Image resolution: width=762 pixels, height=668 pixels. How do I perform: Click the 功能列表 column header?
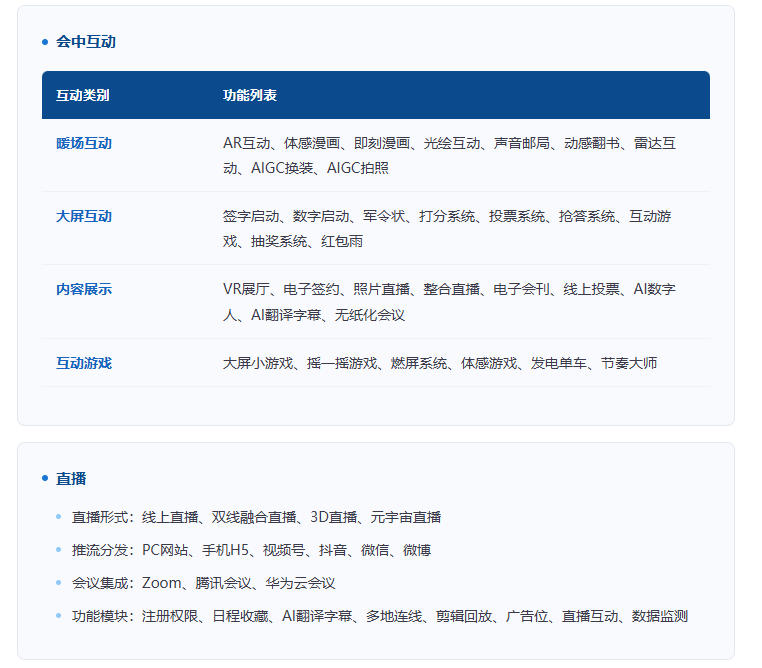coord(250,95)
